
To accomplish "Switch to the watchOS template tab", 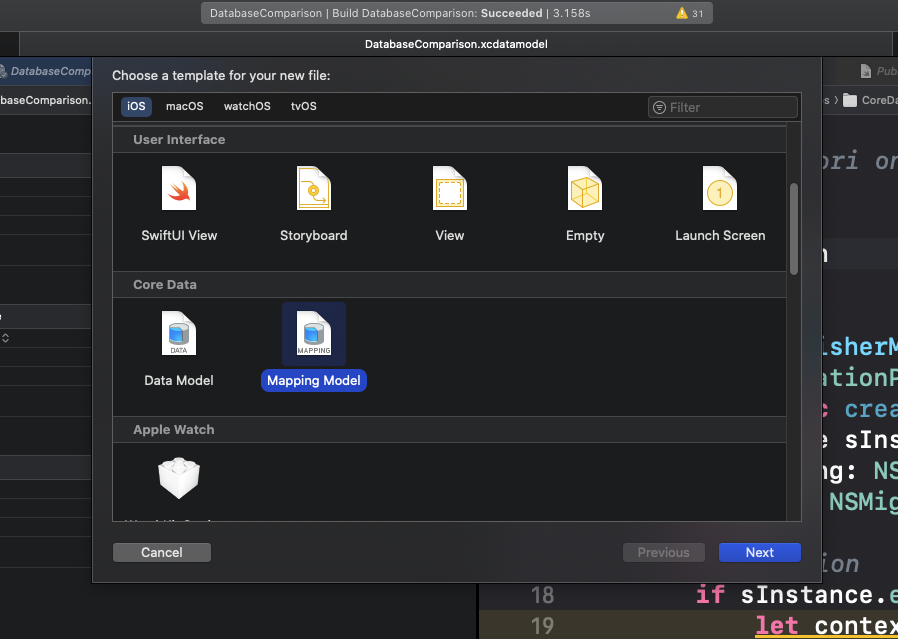I will [x=246, y=106].
